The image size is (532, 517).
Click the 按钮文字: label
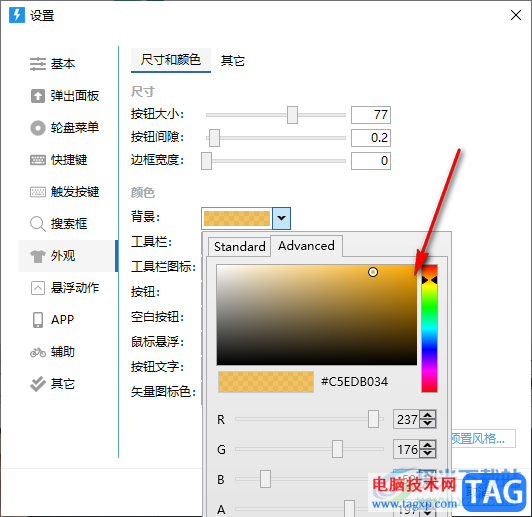(157, 367)
